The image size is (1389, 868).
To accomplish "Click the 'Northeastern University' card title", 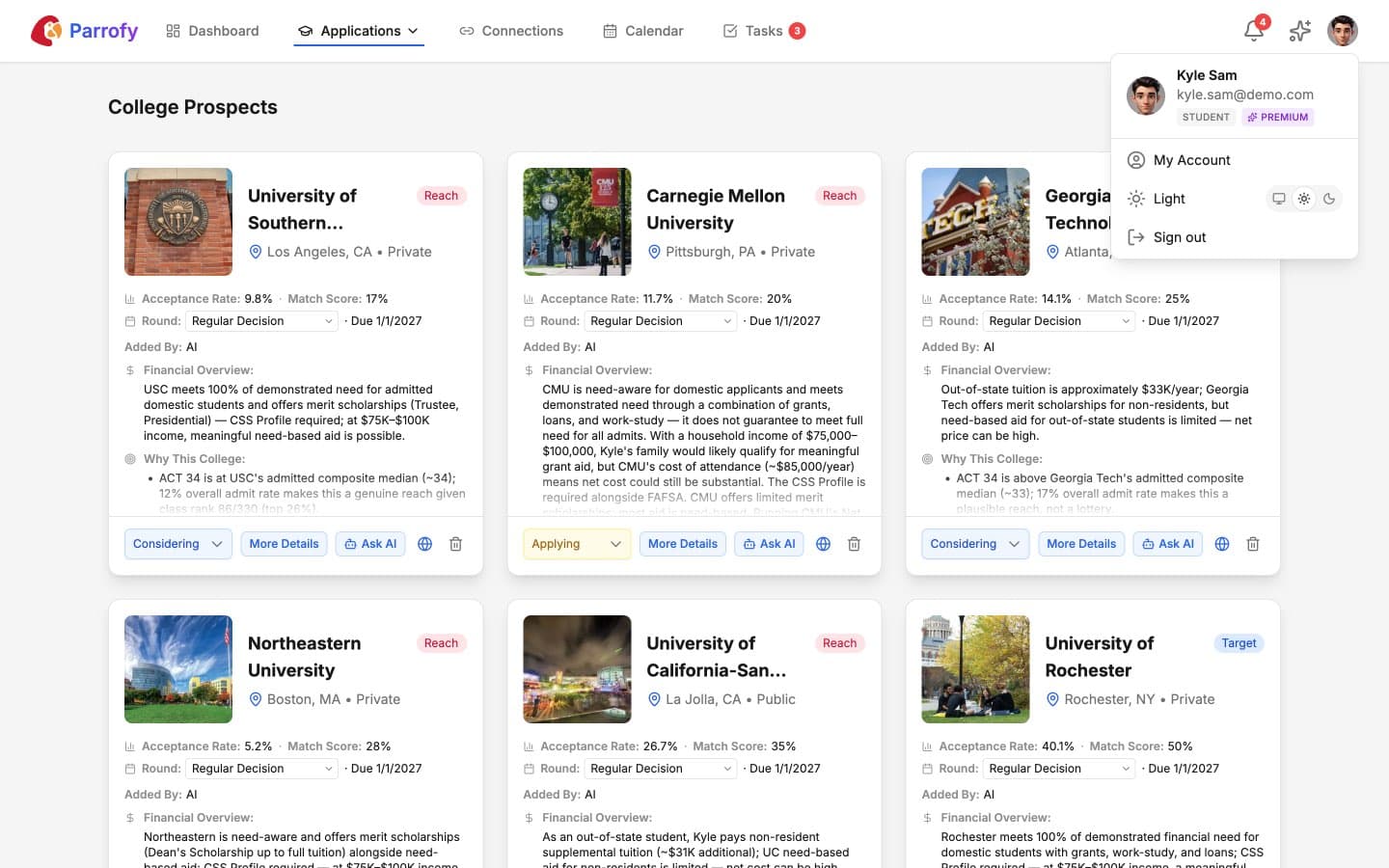I will [304, 657].
